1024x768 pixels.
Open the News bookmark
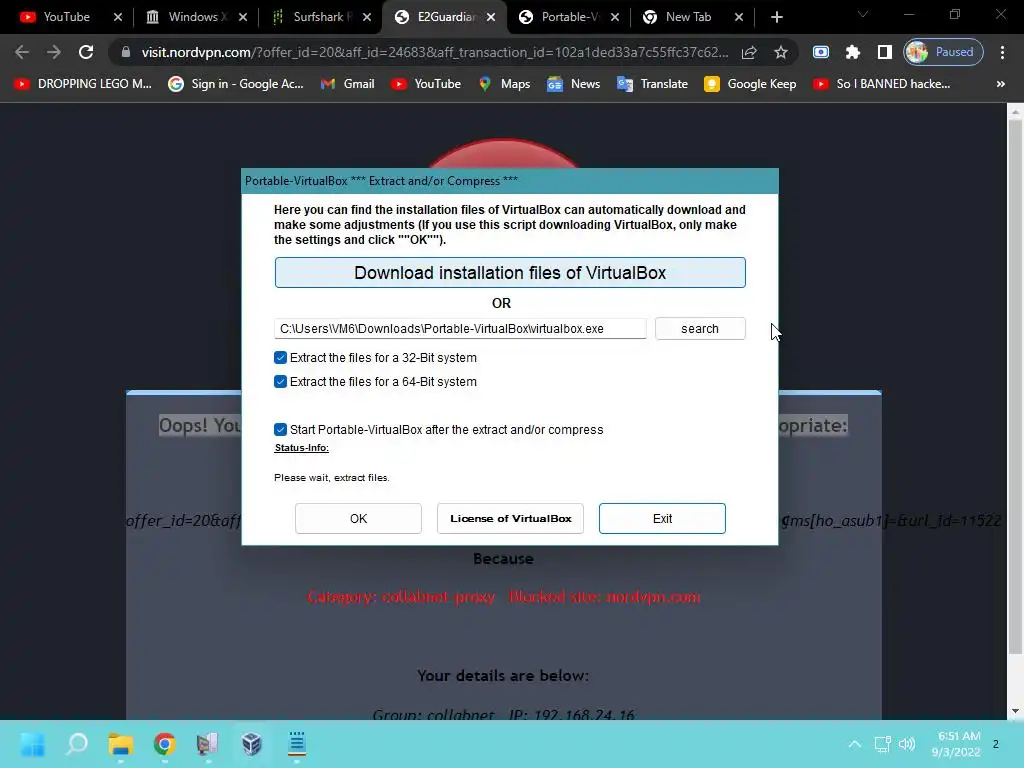pos(573,84)
